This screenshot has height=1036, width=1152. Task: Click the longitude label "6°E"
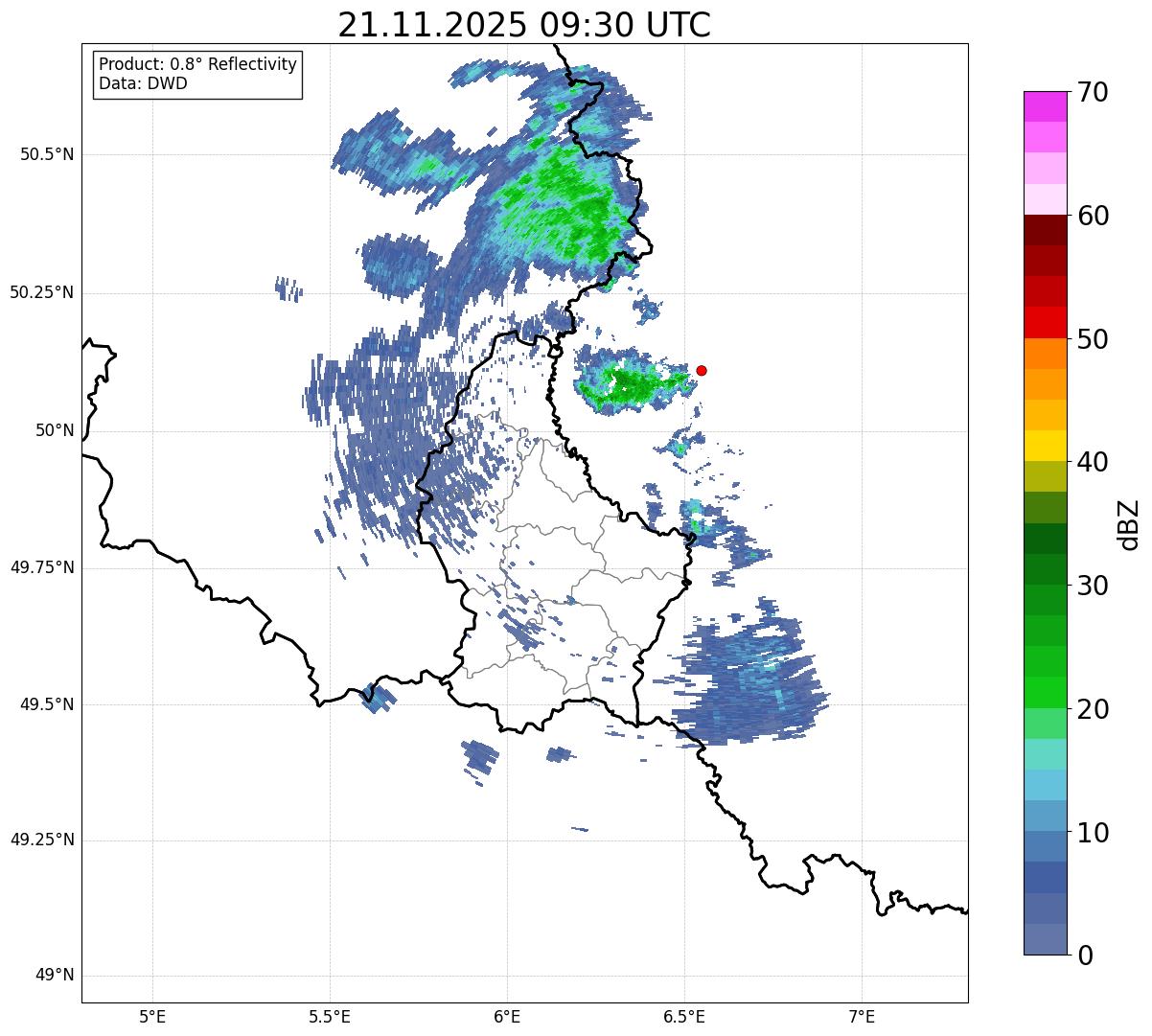(508, 1018)
